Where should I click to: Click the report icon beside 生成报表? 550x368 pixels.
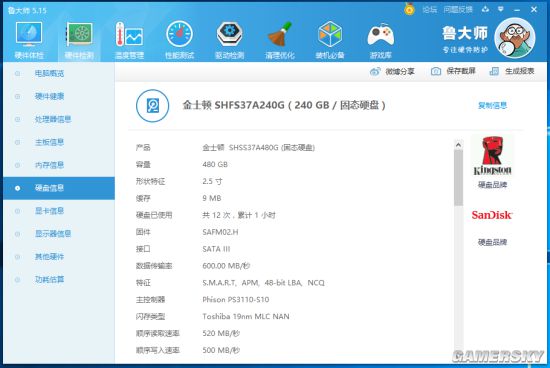tap(494, 71)
